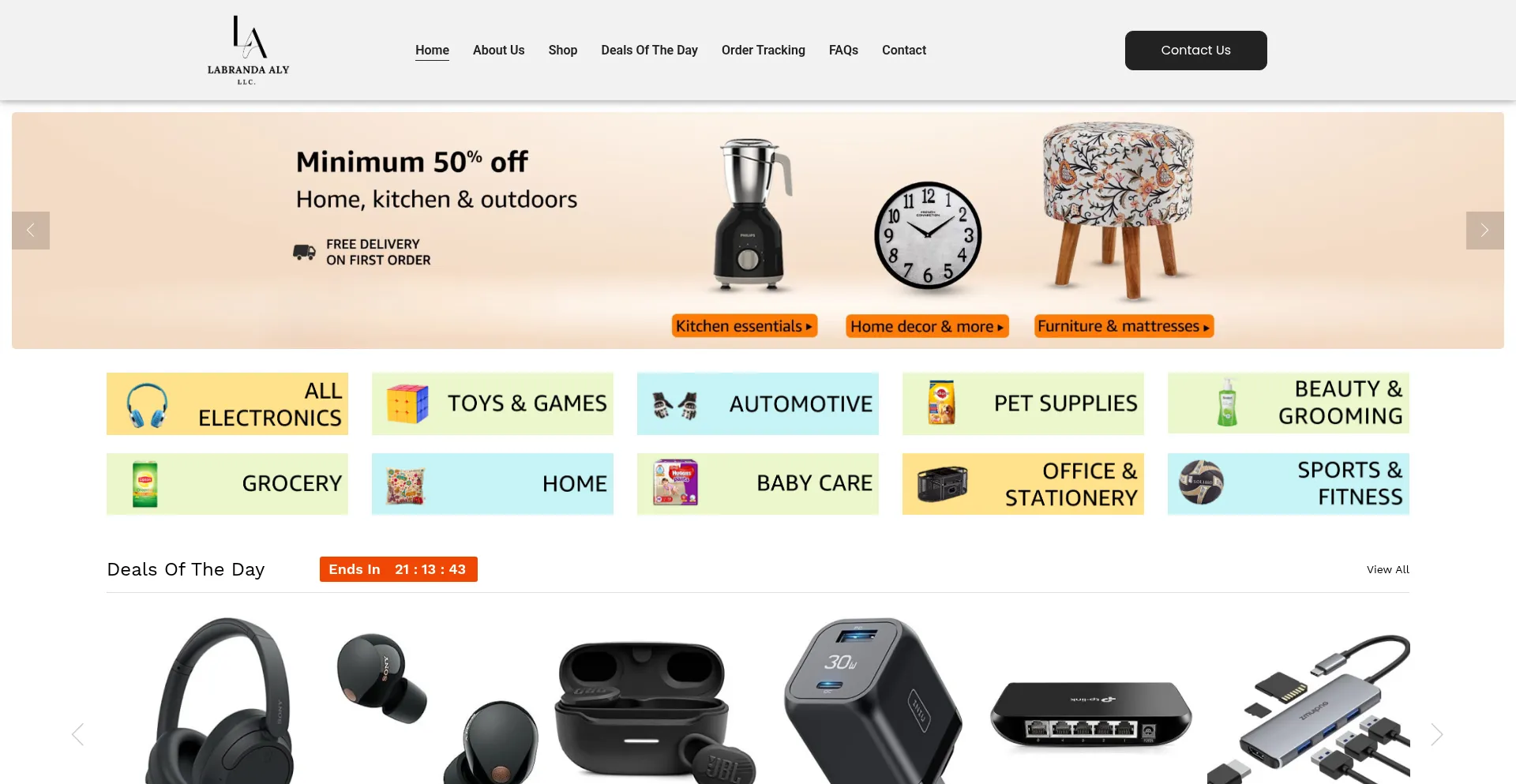
Task: Open Sports & Fitness category tile
Action: [1289, 484]
